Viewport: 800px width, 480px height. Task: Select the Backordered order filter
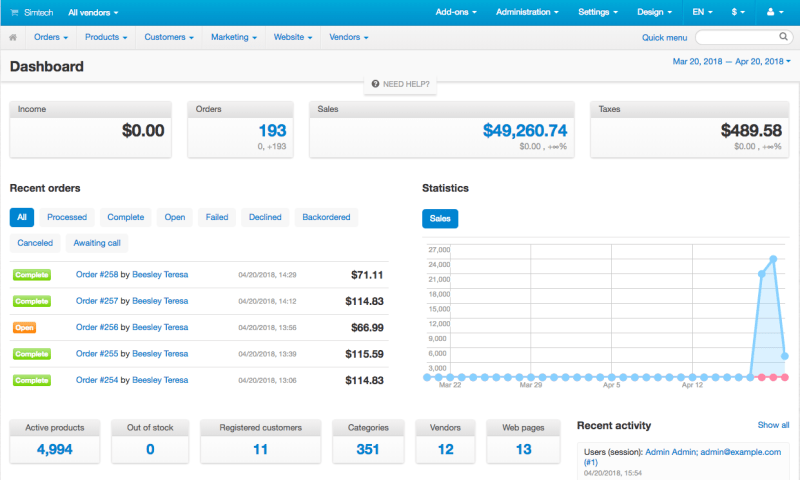(x=326, y=217)
